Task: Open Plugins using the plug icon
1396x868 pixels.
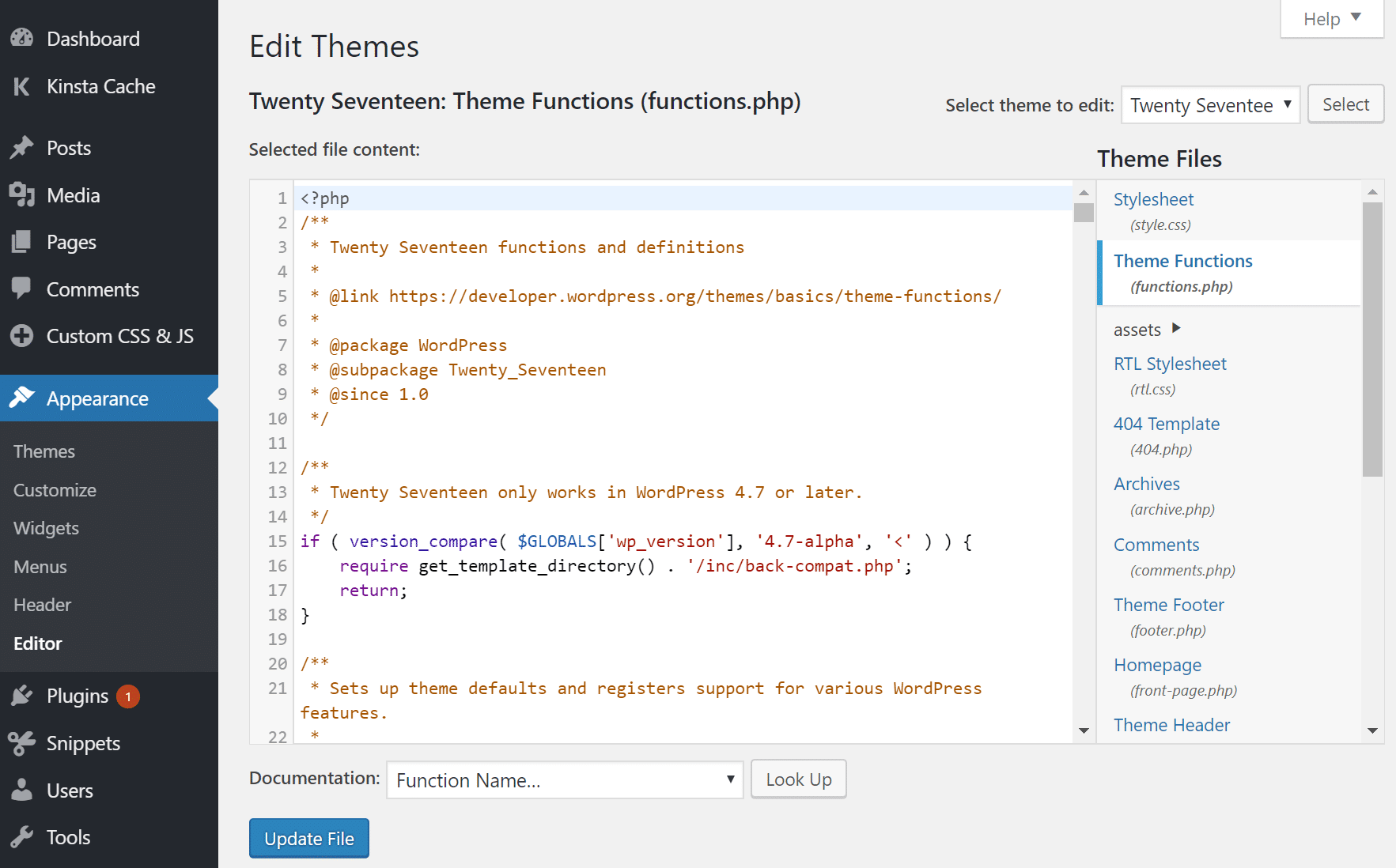Action: (x=21, y=696)
